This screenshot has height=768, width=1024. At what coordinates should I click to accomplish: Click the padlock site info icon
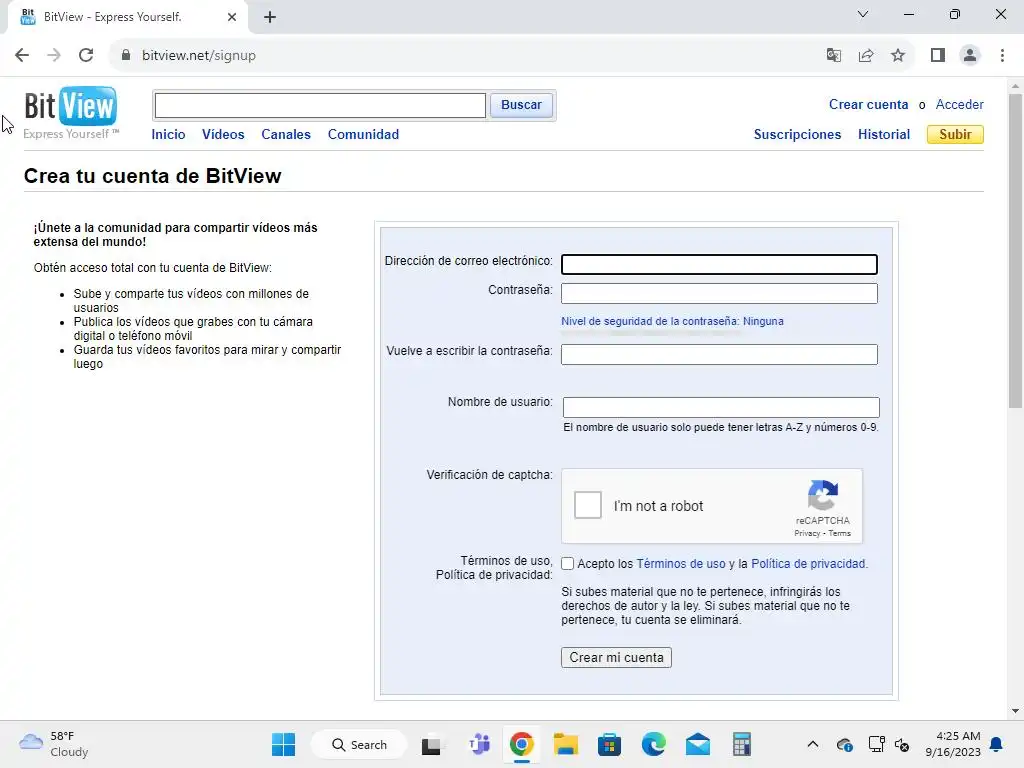pos(126,55)
